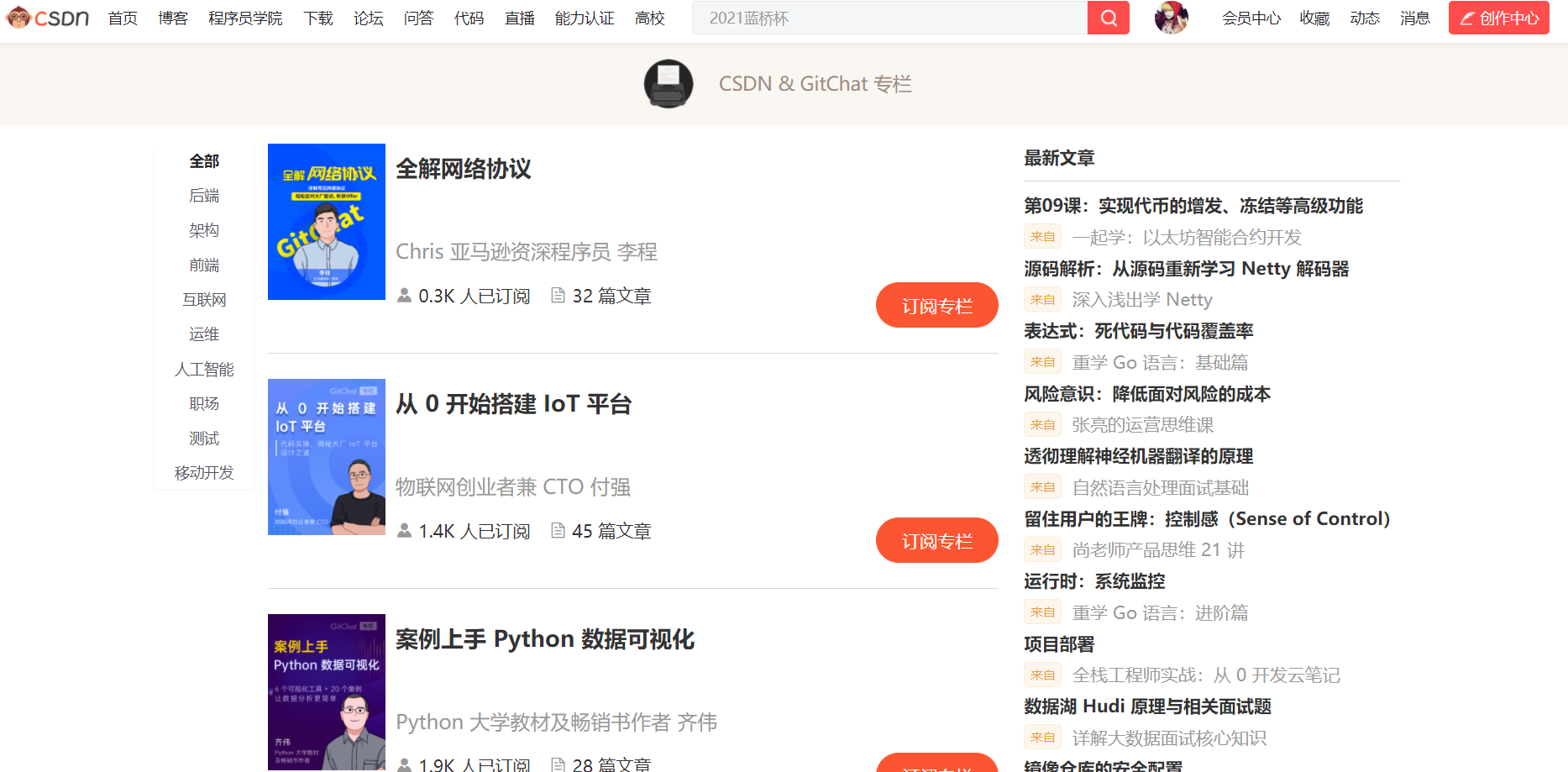Screen dimensions: 1568x772
Task: Open 案例上手 Python 数据可视化 cover image
Action: click(x=327, y=692)
